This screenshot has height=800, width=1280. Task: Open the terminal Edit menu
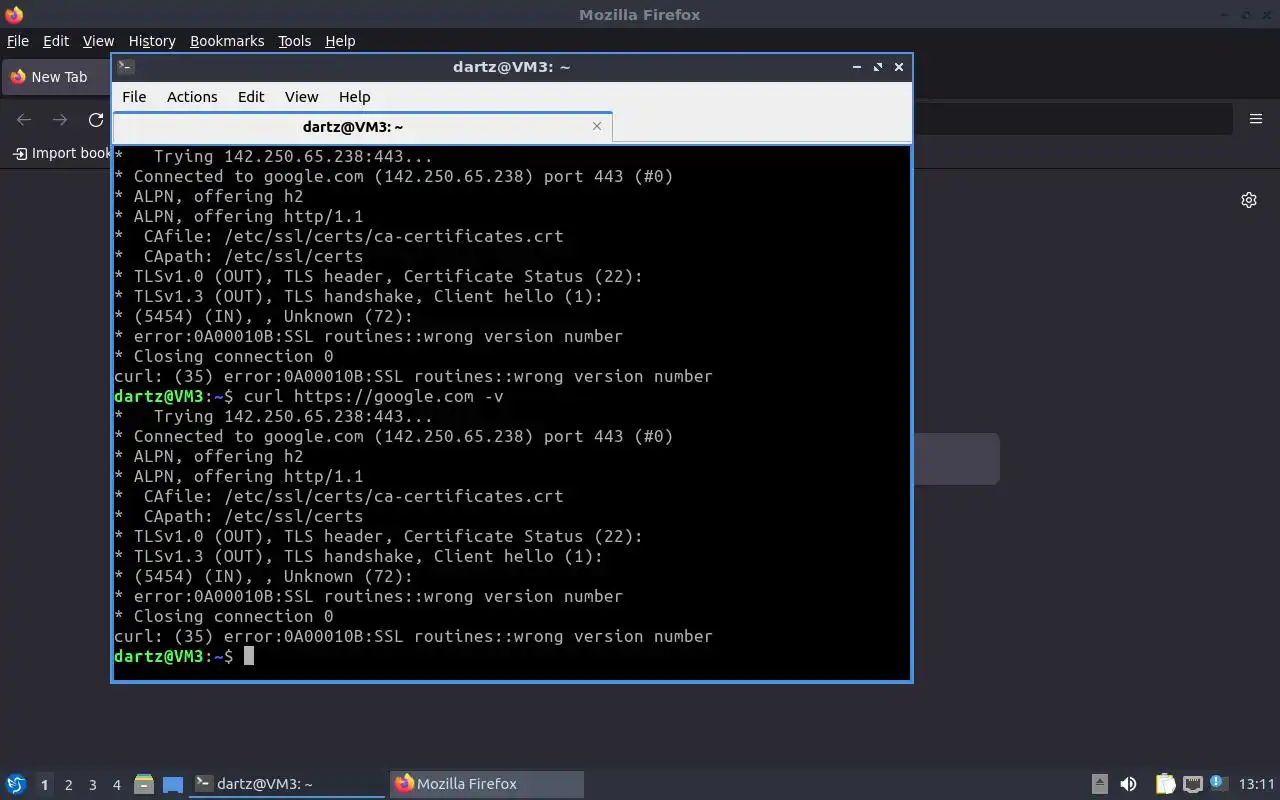point(251,97)
